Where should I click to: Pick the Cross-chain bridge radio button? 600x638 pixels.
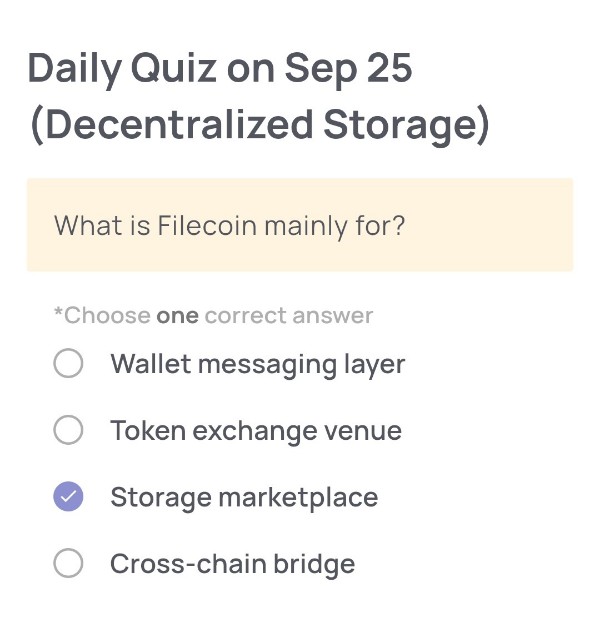coord(68,564)
